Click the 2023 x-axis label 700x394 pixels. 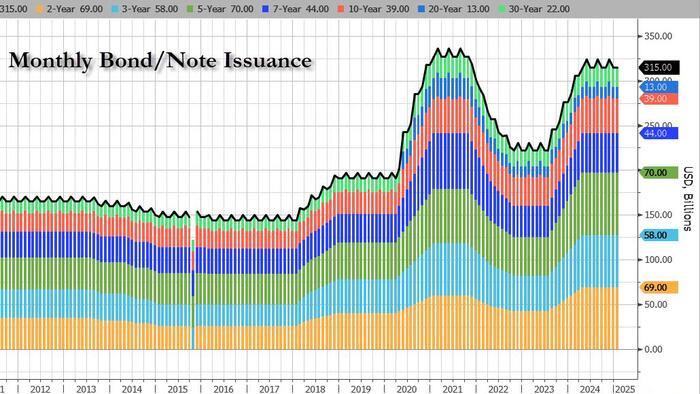click(544, 389)
